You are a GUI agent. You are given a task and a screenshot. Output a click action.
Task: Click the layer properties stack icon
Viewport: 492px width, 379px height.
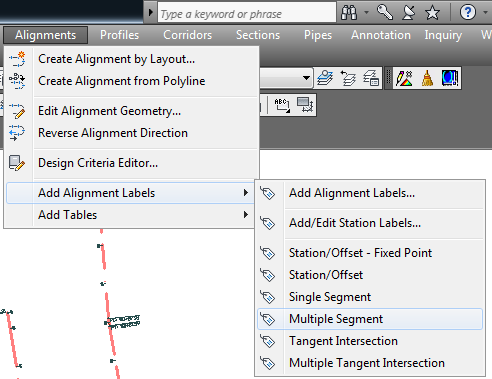click(x=325, y=78)
